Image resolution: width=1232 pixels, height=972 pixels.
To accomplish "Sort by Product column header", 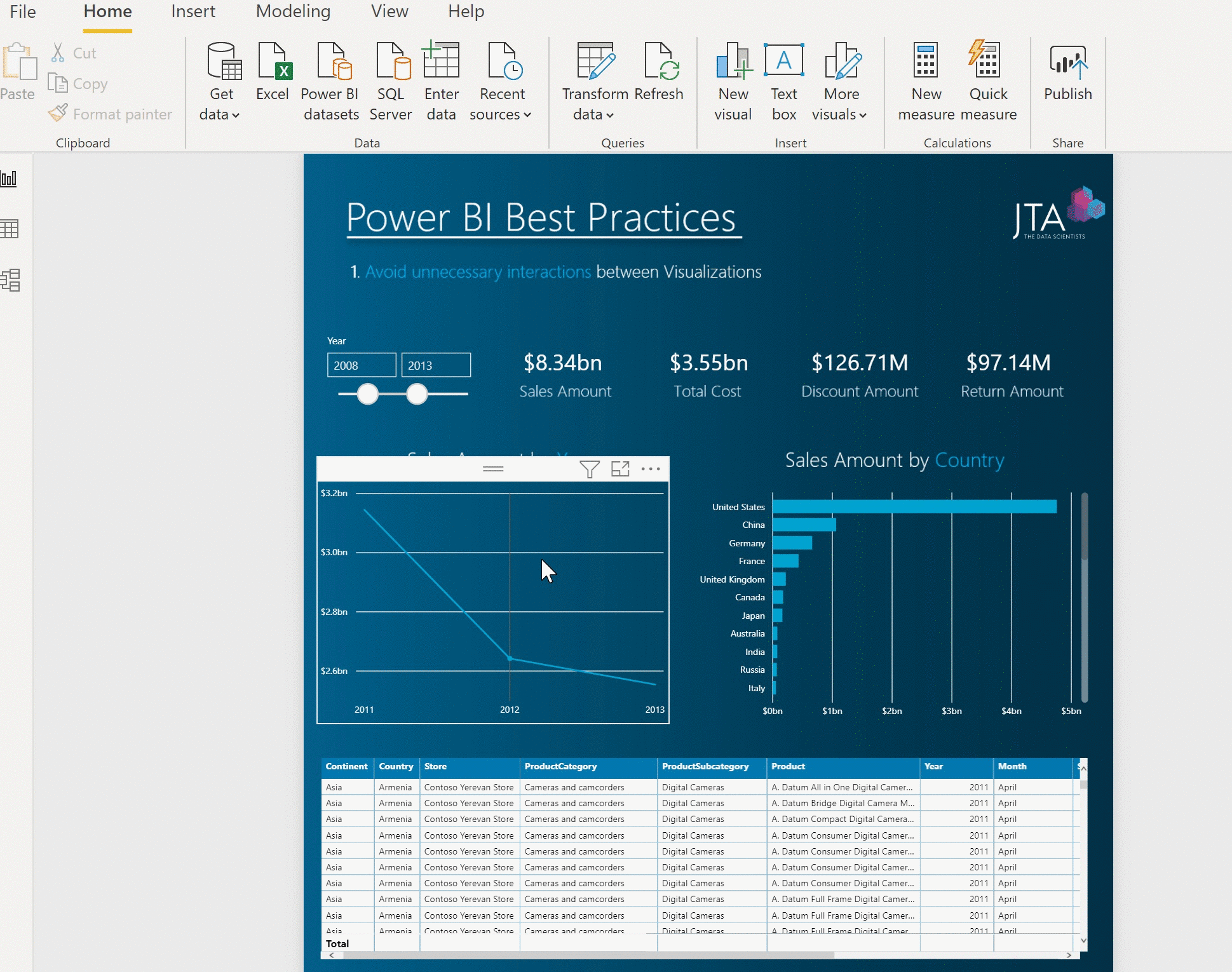I will pos(843,767).
